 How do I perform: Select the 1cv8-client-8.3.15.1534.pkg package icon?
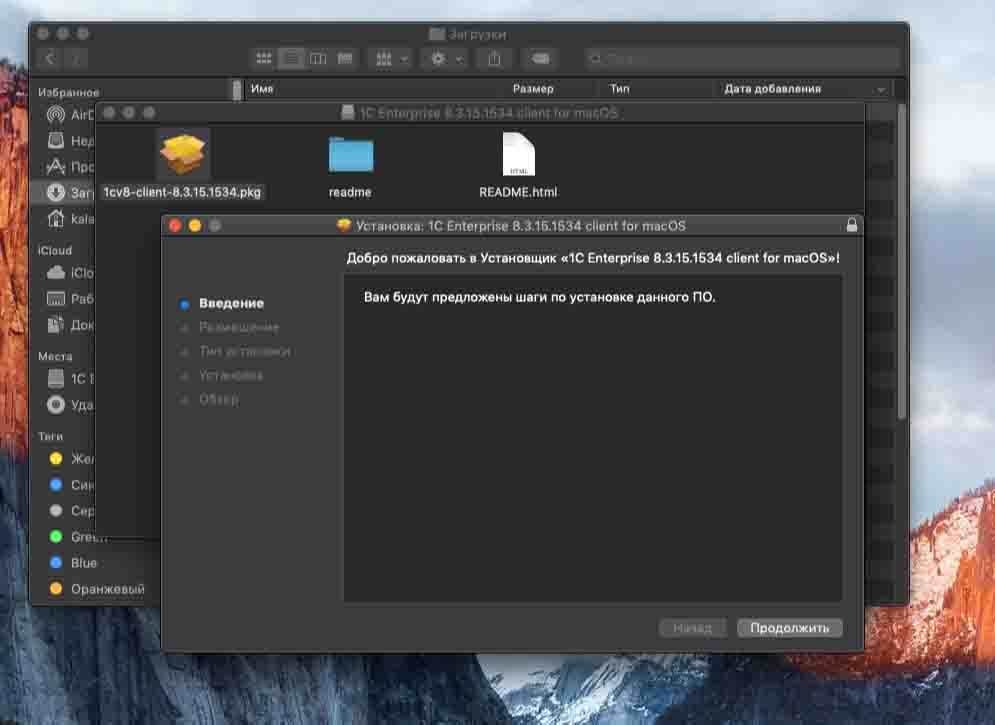point(183,154)
